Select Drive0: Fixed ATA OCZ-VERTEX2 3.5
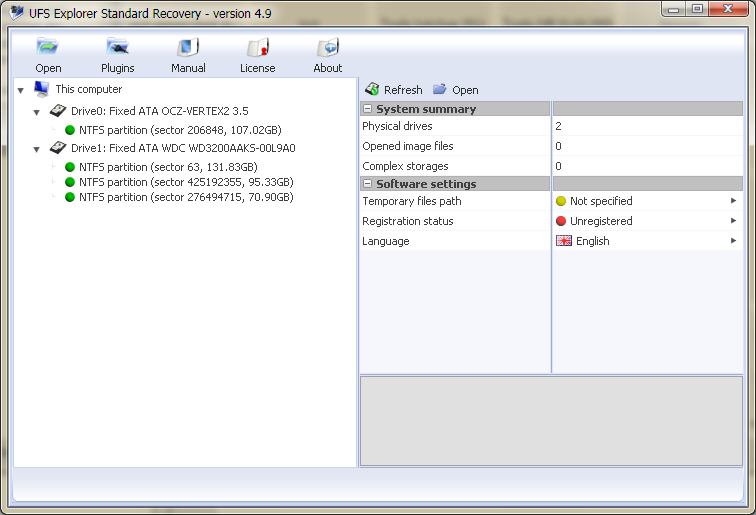The width and height of the screenshot is (756, 515). (160, 111)
